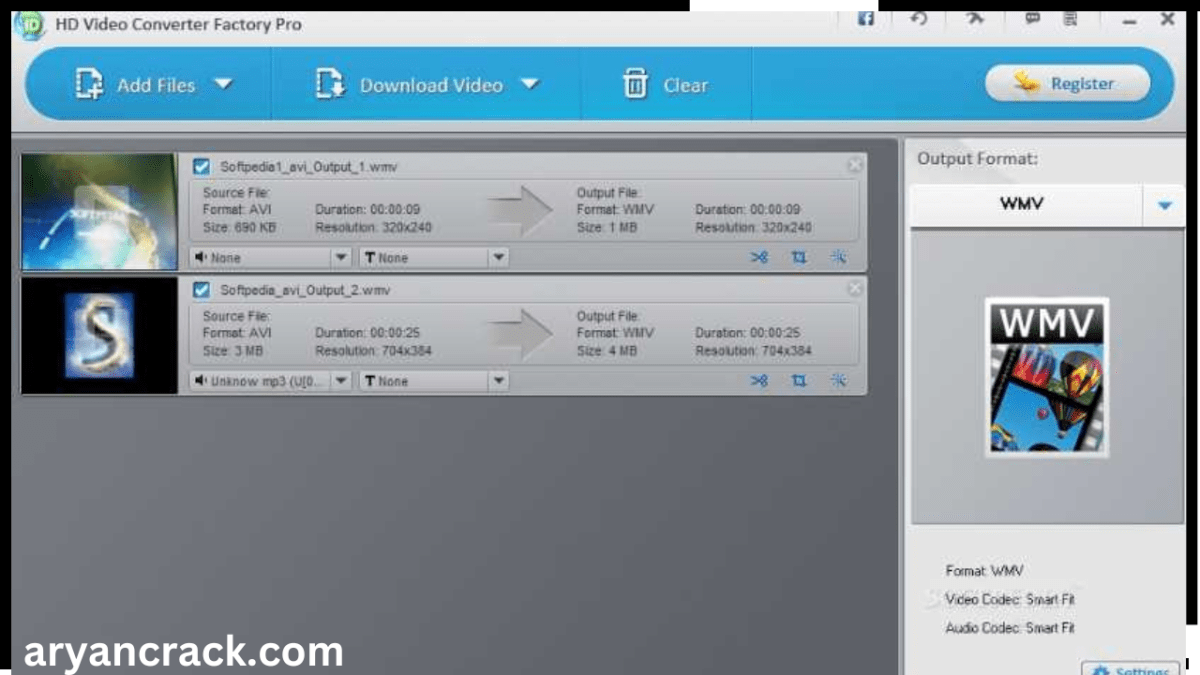Click the file name Softpedia1_avi_Output_1.wmv

[309, 167]
